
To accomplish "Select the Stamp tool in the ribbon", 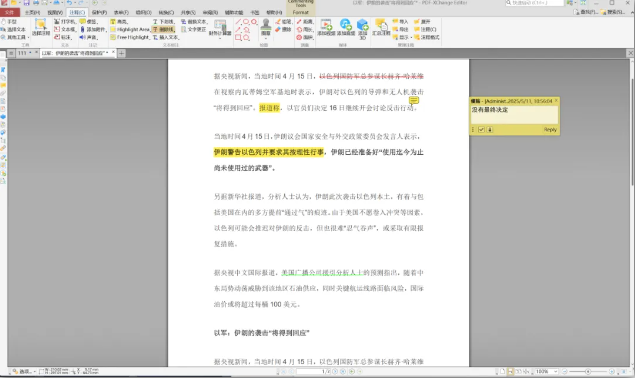I will [266, 28].
